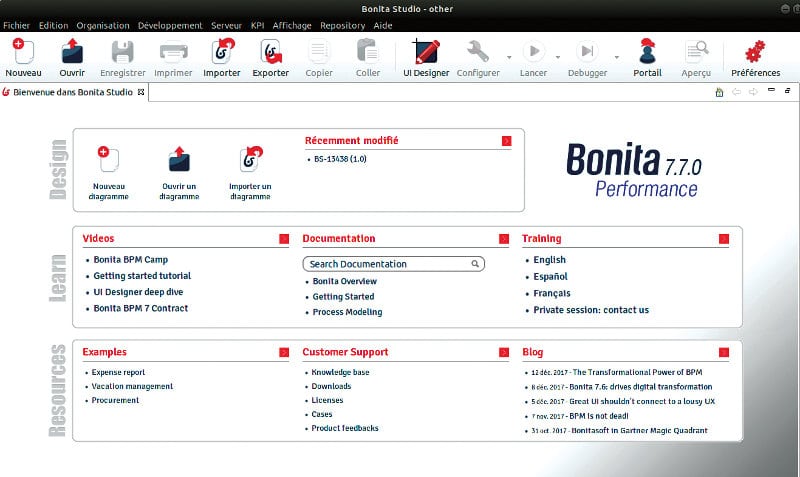Image resolution: width=800 pixels, height=477 pixels.
Task: Click Nouveau diagramme icon in Design
Action: [109, 159]
